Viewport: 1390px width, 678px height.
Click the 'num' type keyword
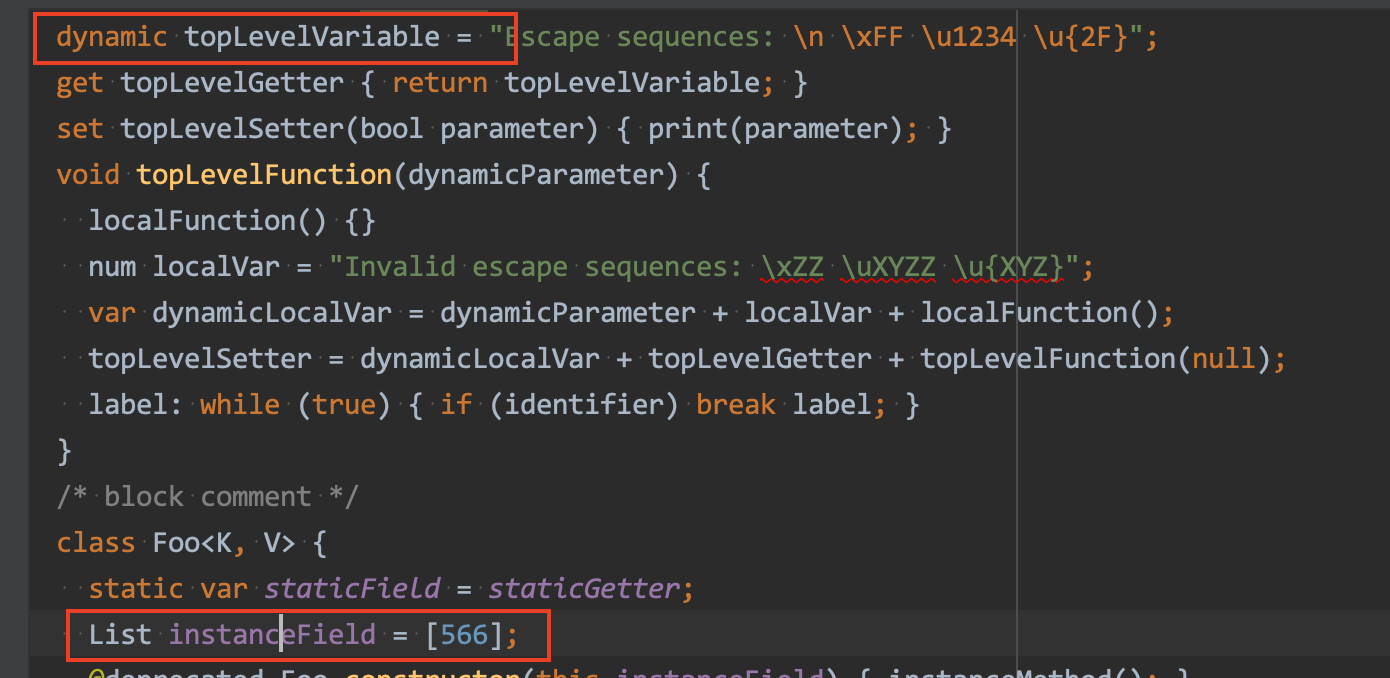[112, 267]
